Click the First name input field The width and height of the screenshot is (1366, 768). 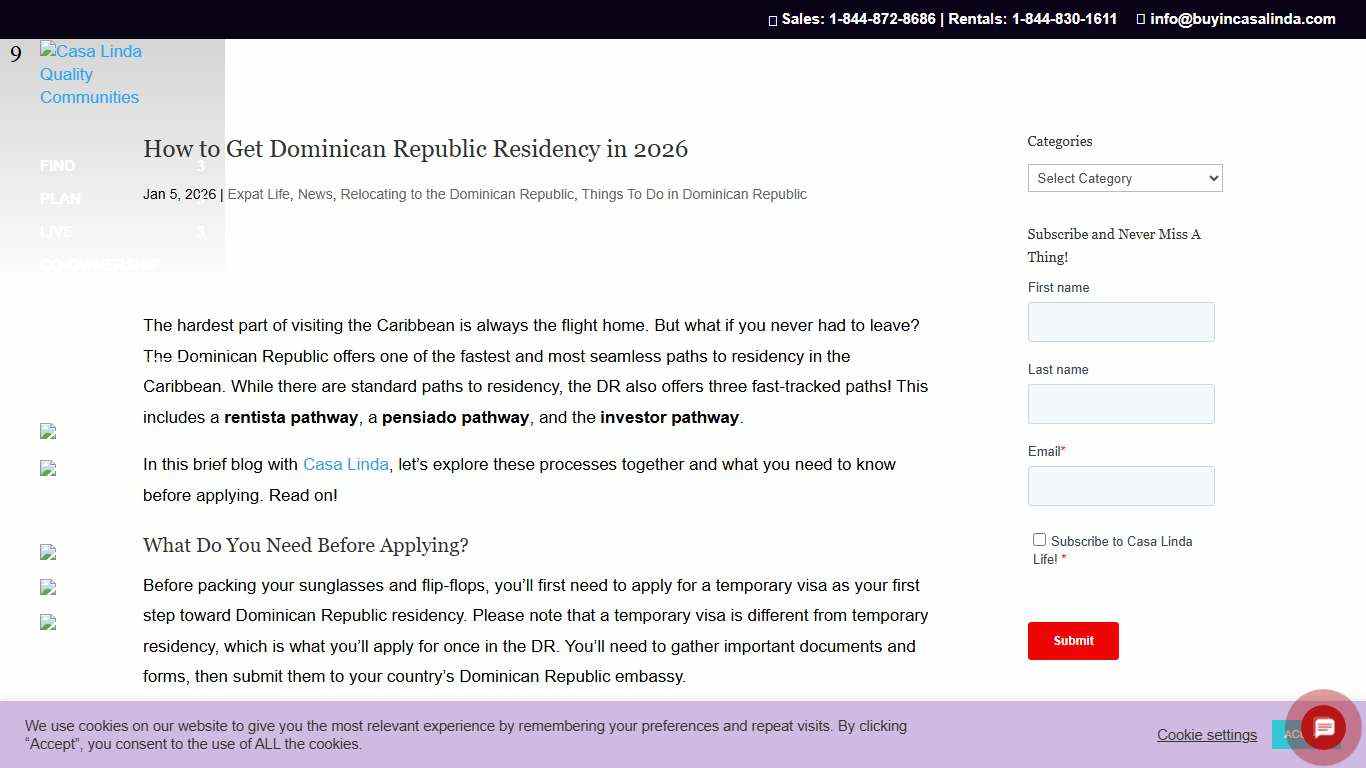click(x=1120, y=322)
